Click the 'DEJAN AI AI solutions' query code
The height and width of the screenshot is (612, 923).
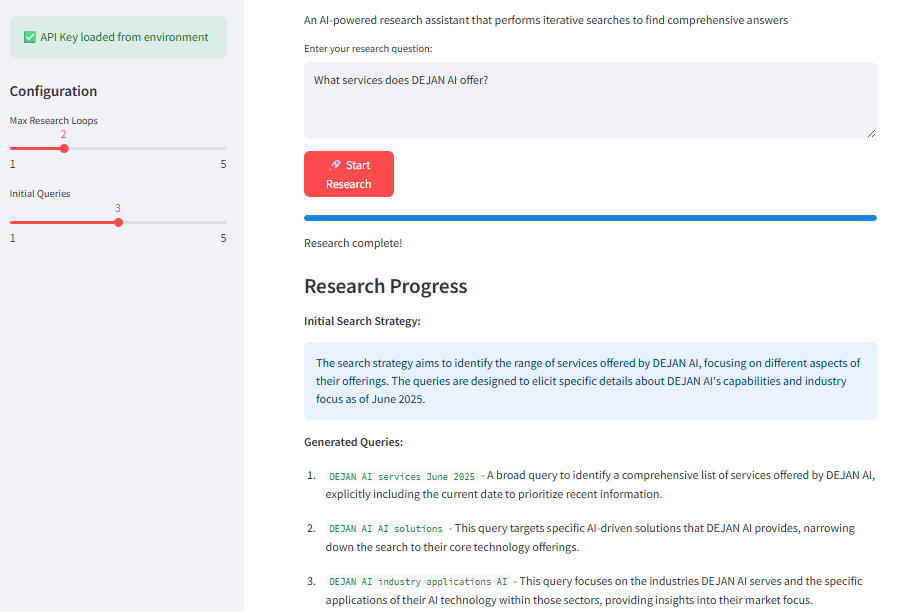pyautogui.click(x=386, y=528)
